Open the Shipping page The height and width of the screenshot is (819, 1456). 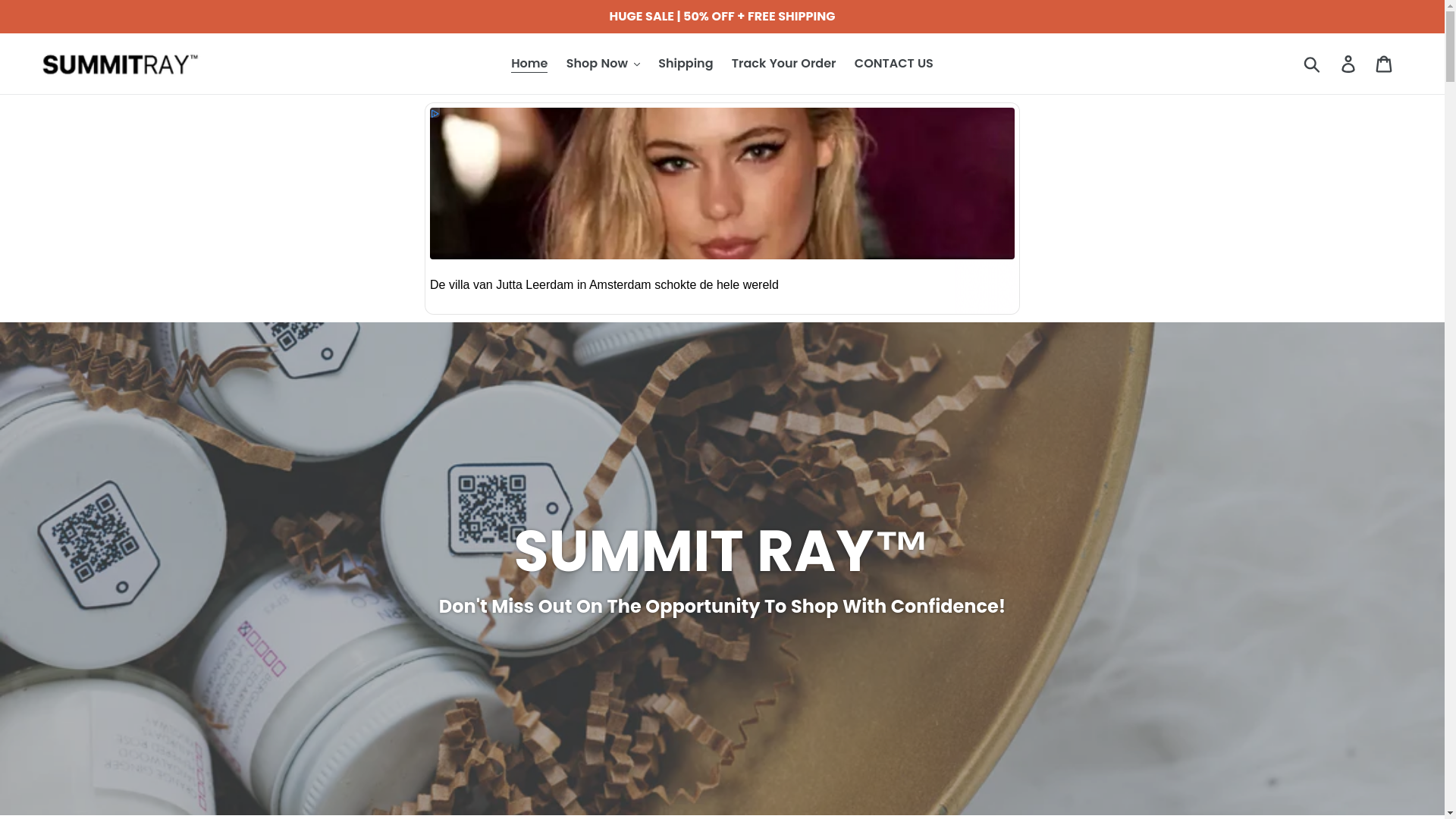coord(686,64)
